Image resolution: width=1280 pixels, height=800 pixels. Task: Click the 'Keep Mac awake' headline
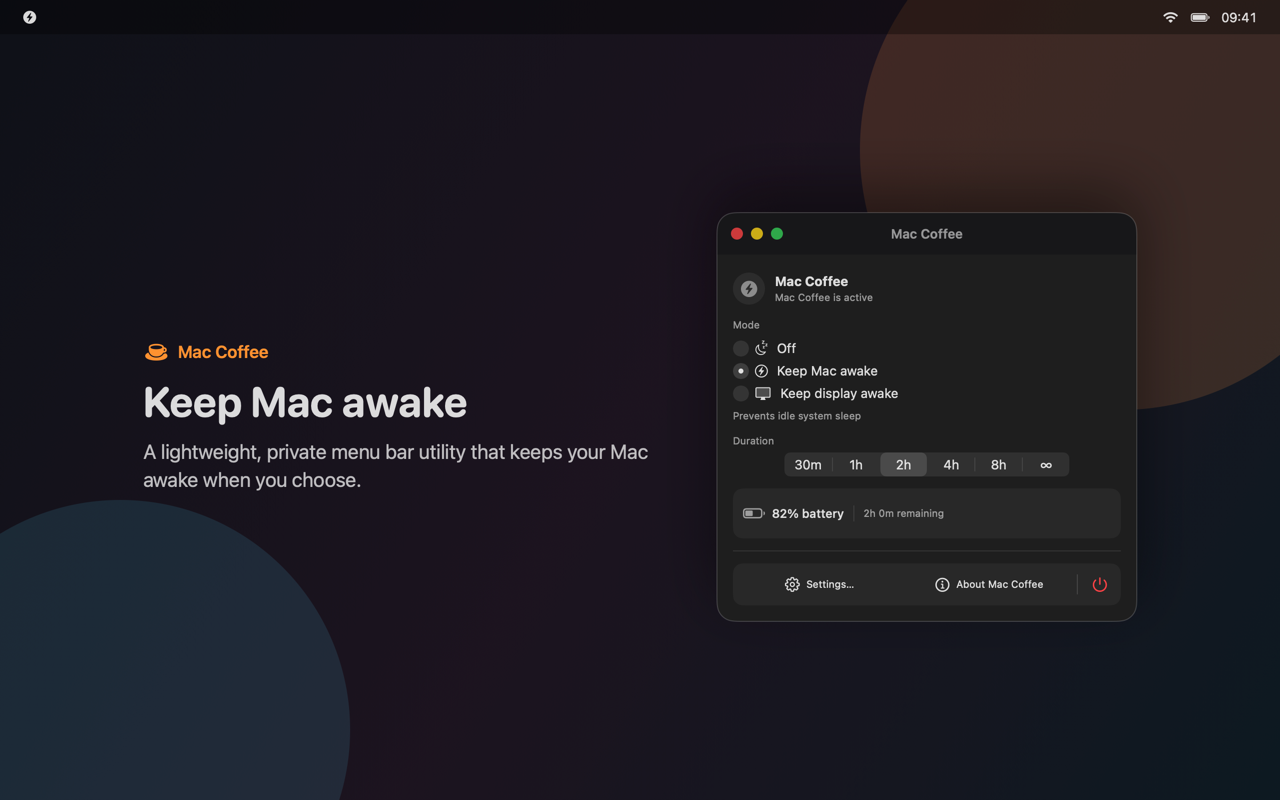click(x=305, y=402)
